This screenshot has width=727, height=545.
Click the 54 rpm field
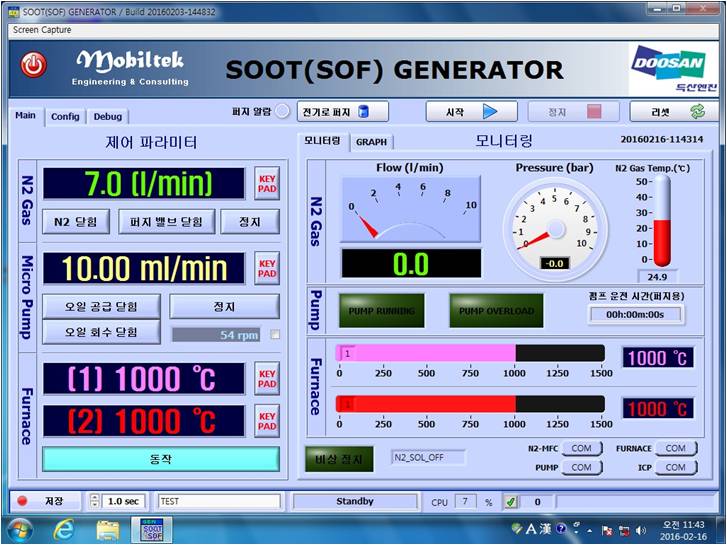point(216,334)
